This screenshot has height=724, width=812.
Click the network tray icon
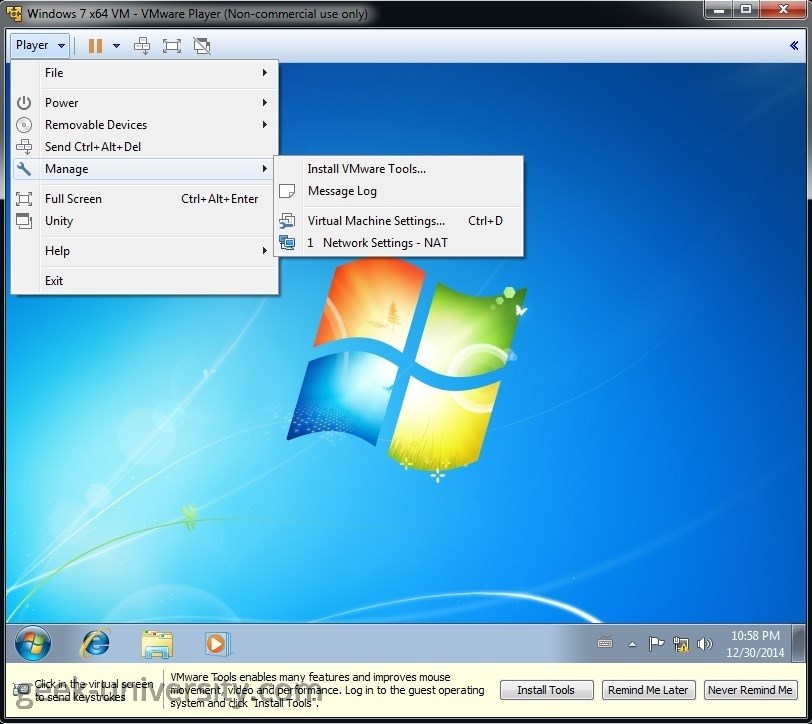click(x=680, y=644)
